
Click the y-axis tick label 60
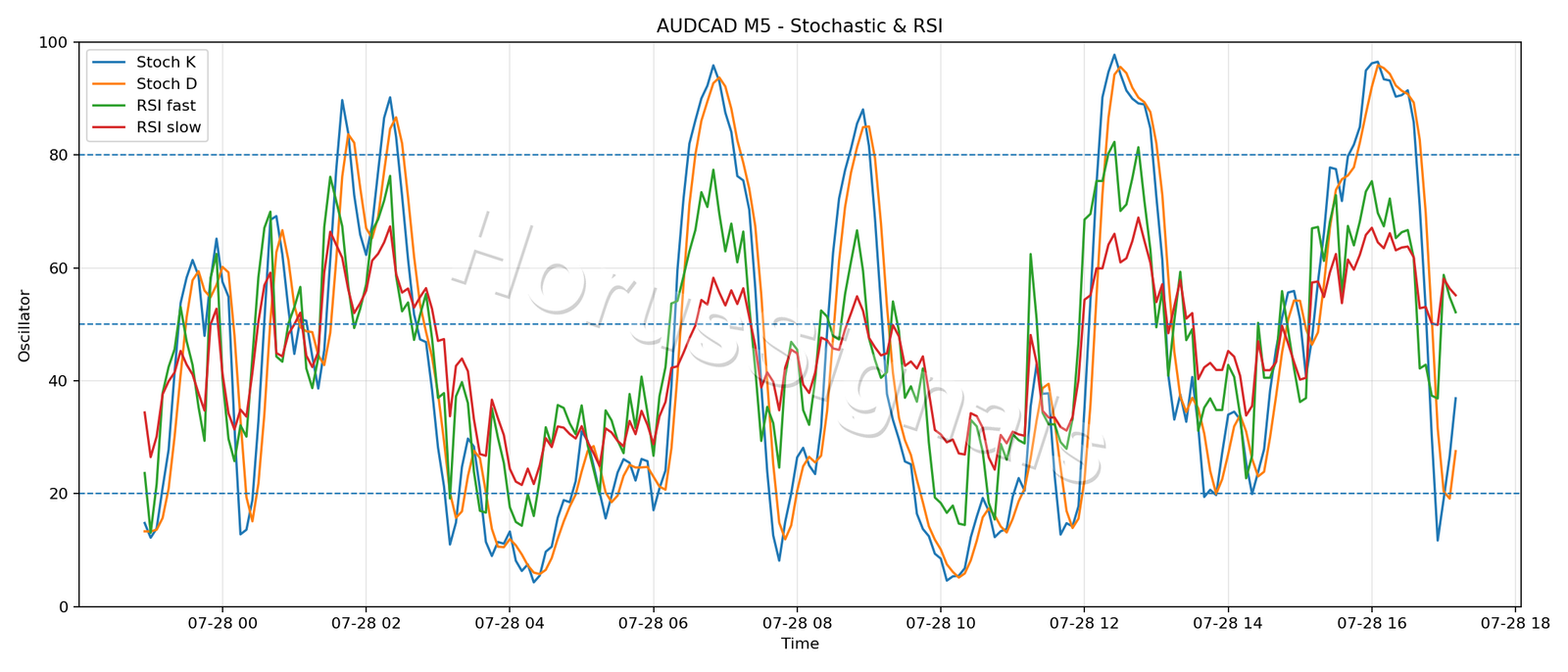click(x=58, y=268)
